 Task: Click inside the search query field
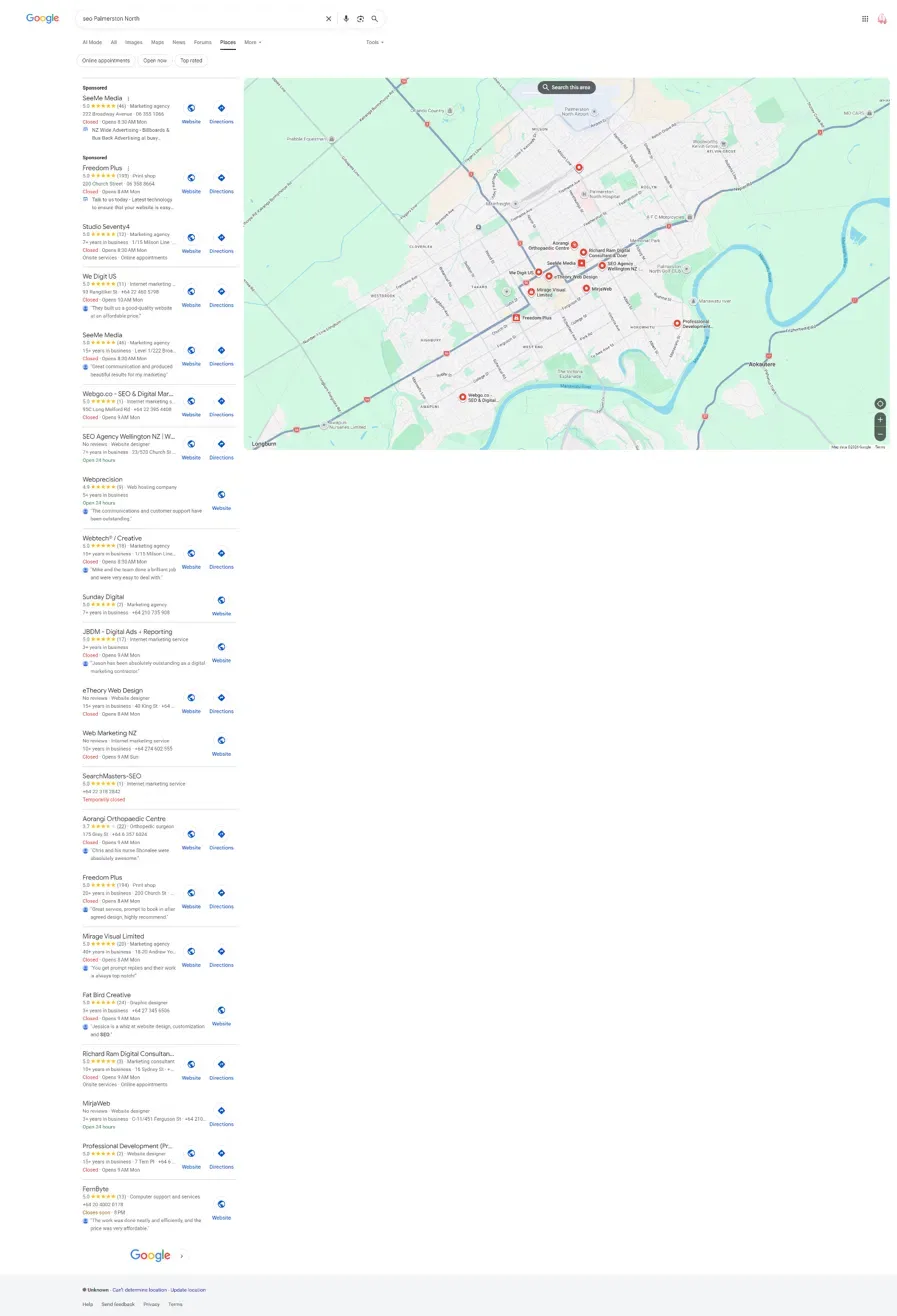coord(200,18)
